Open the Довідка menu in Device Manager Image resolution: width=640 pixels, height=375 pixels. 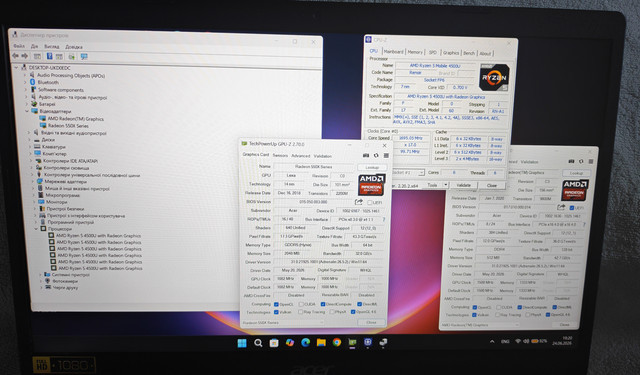click(x=74, y=47)
